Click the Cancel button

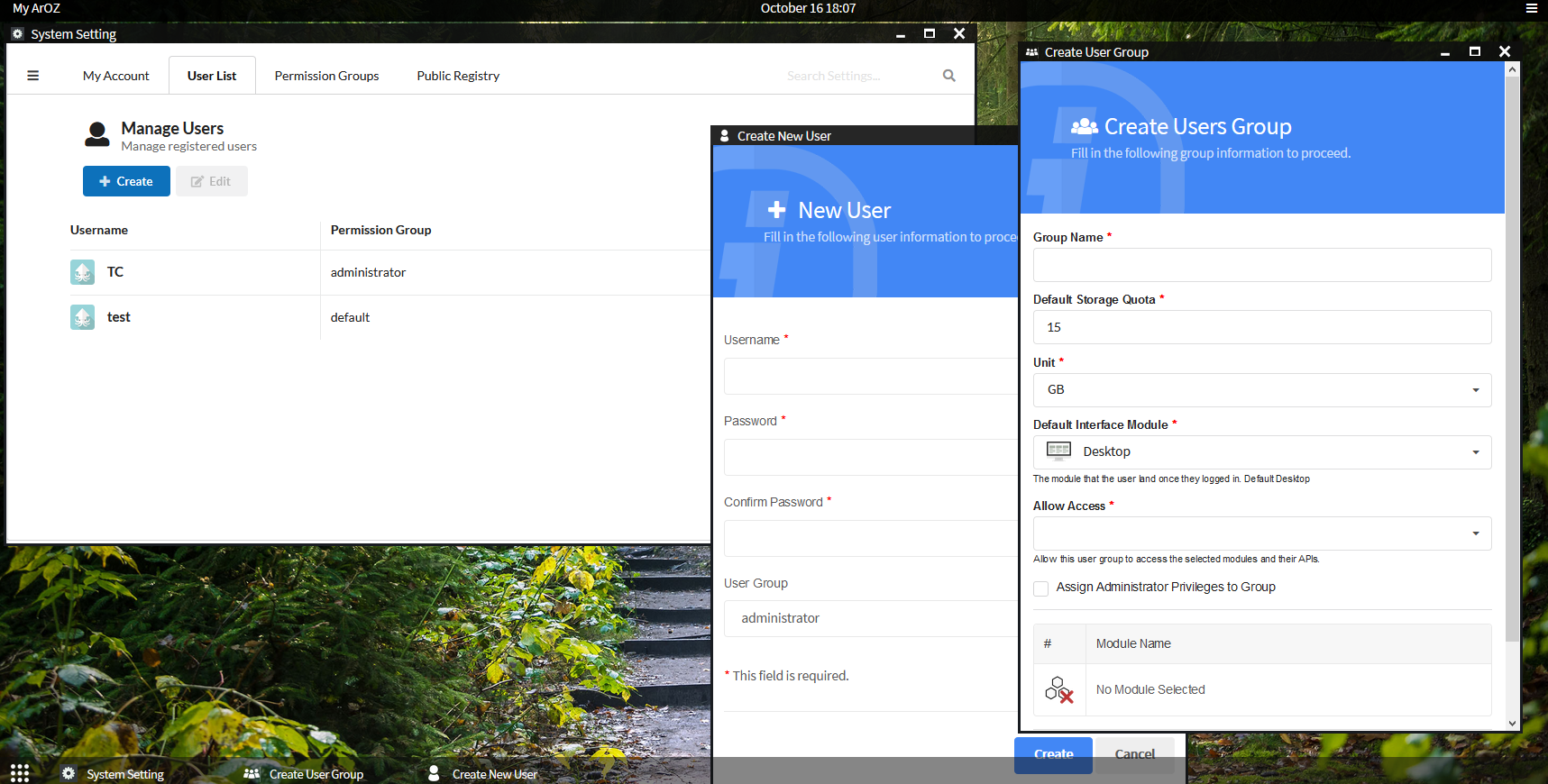pyautogui.click(x=1134, y=754)
